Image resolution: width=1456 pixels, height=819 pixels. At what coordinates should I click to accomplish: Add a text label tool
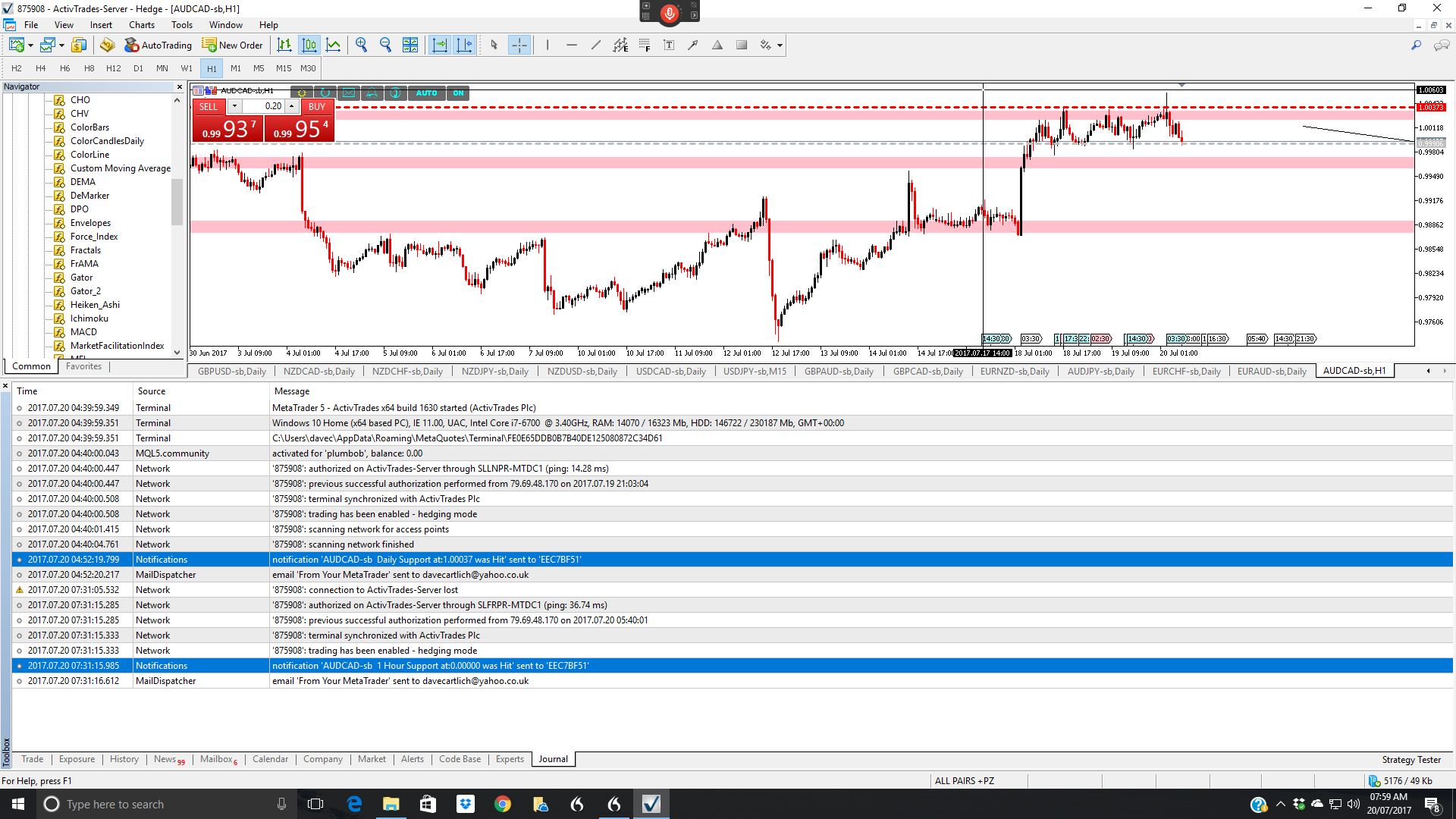click(669, 45)
